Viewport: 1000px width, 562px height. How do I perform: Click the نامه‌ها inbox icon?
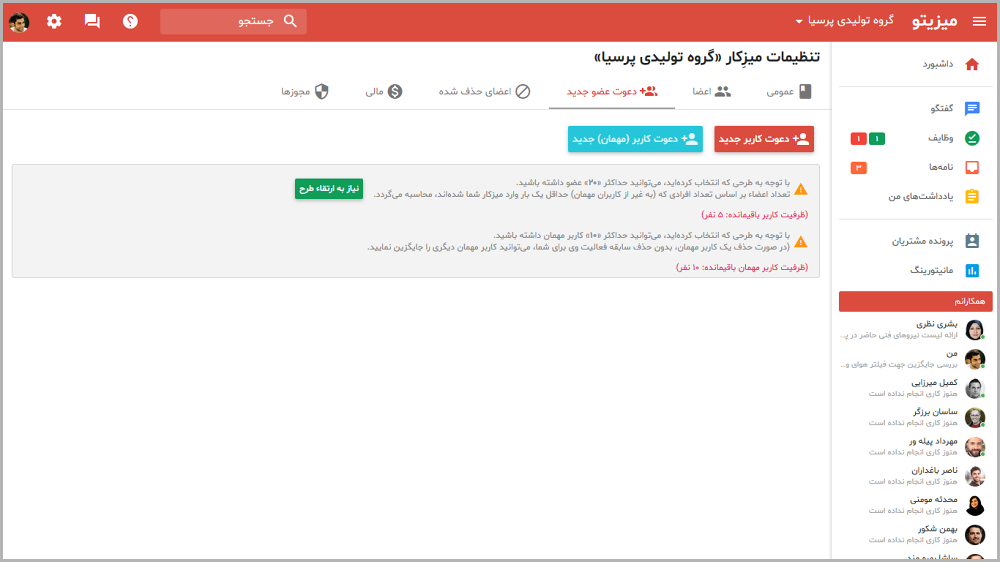[x=972, y=167]
